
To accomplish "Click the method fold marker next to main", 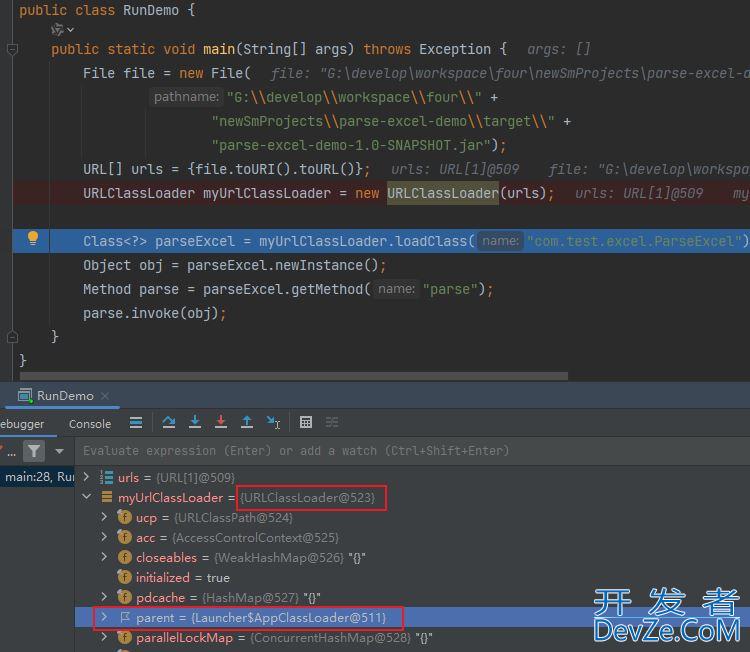I will (x=12, y=49).
